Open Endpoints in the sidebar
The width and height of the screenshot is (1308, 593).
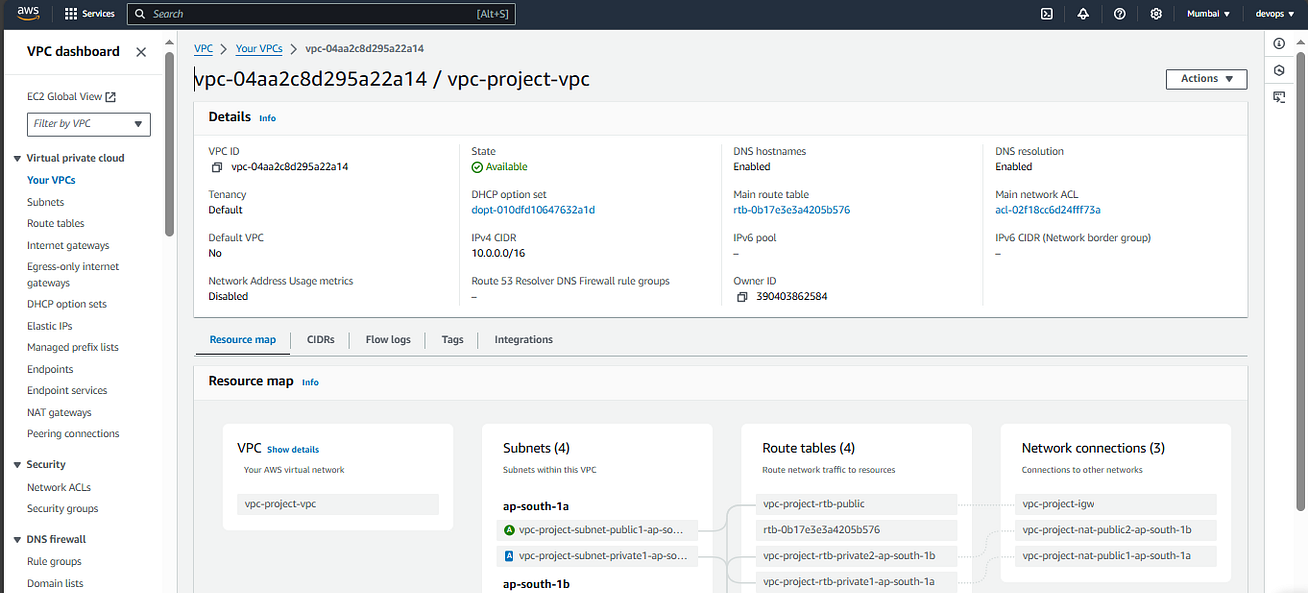(x=50, y=370)
